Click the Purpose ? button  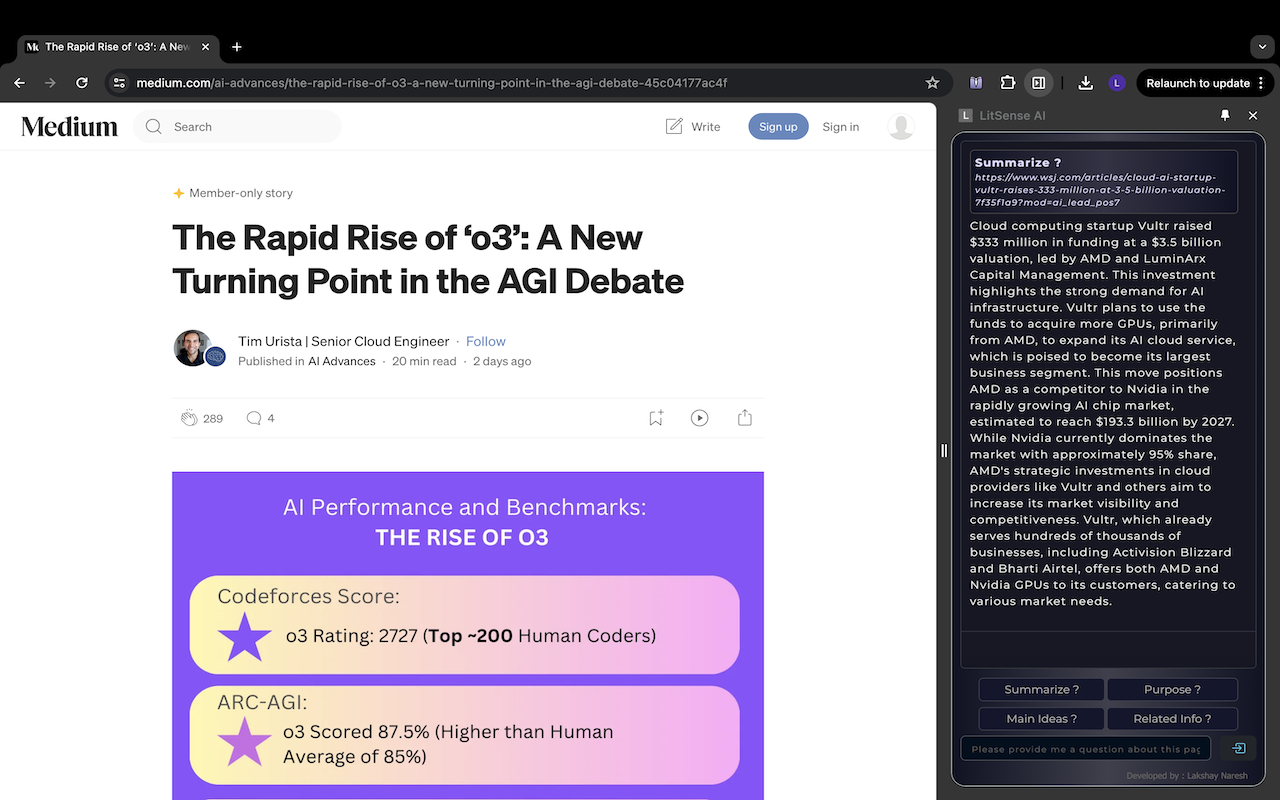[1172, 689]
